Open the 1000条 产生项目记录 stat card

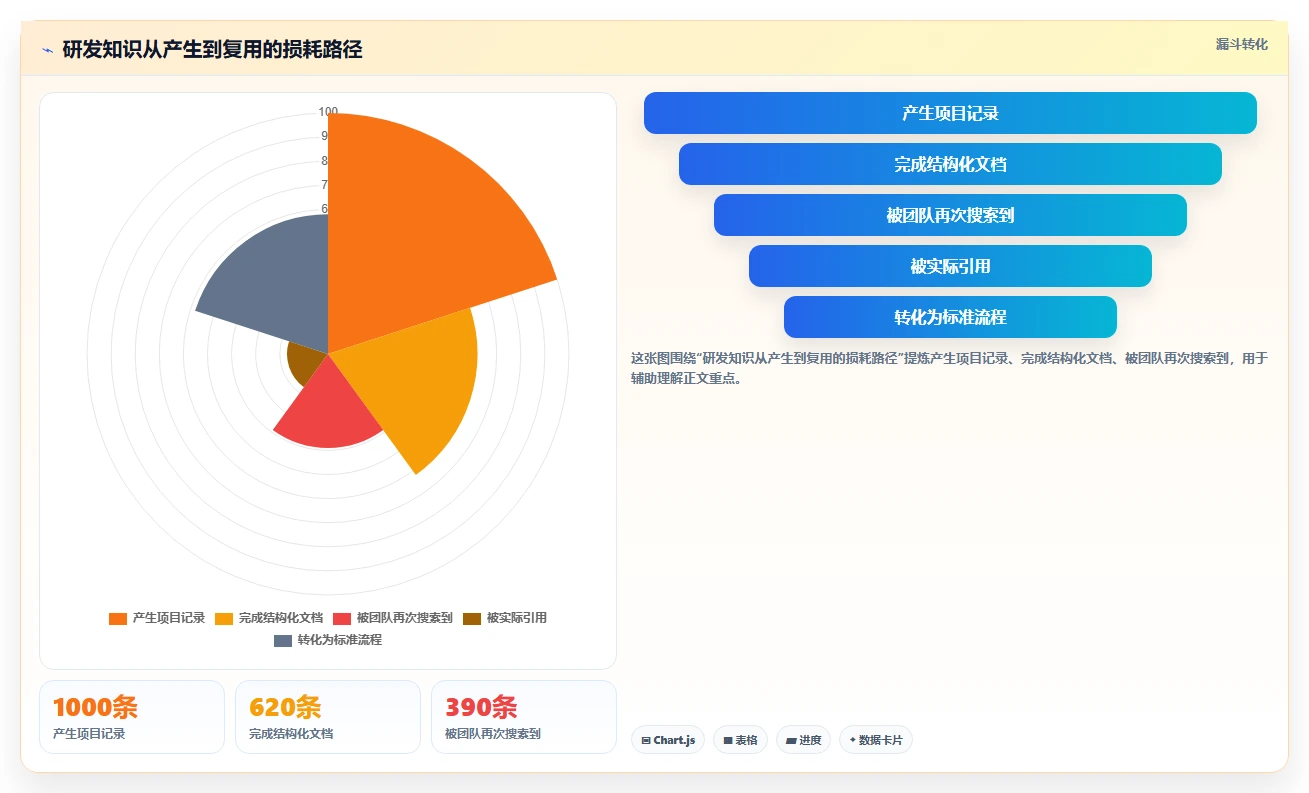(132, 717)
